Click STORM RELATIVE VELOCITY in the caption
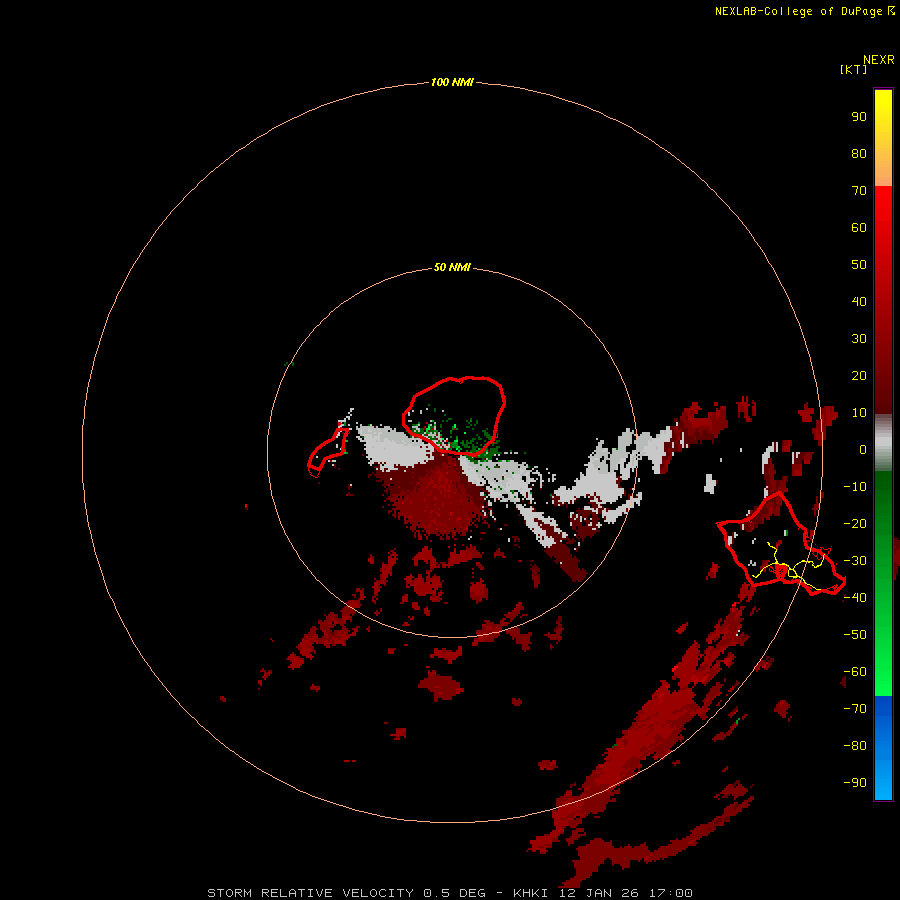900x900 pixels. coord(310,893)
